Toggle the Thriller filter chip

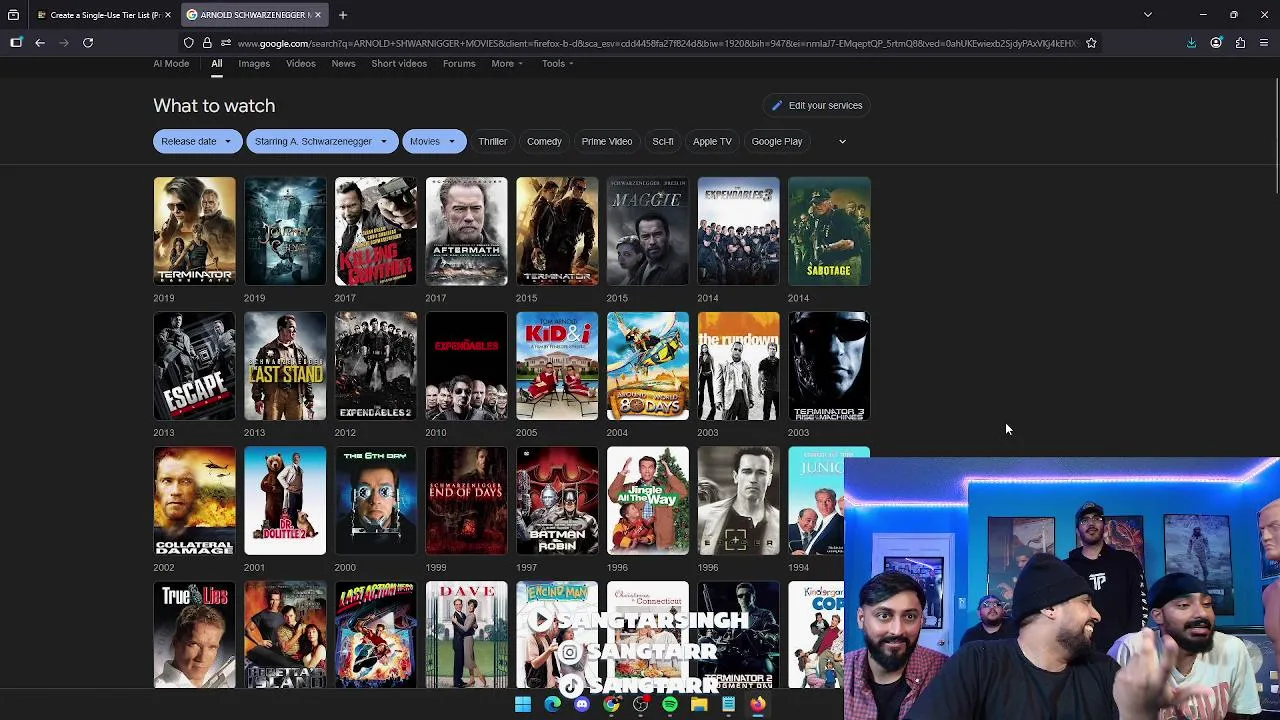coord(492,142)
